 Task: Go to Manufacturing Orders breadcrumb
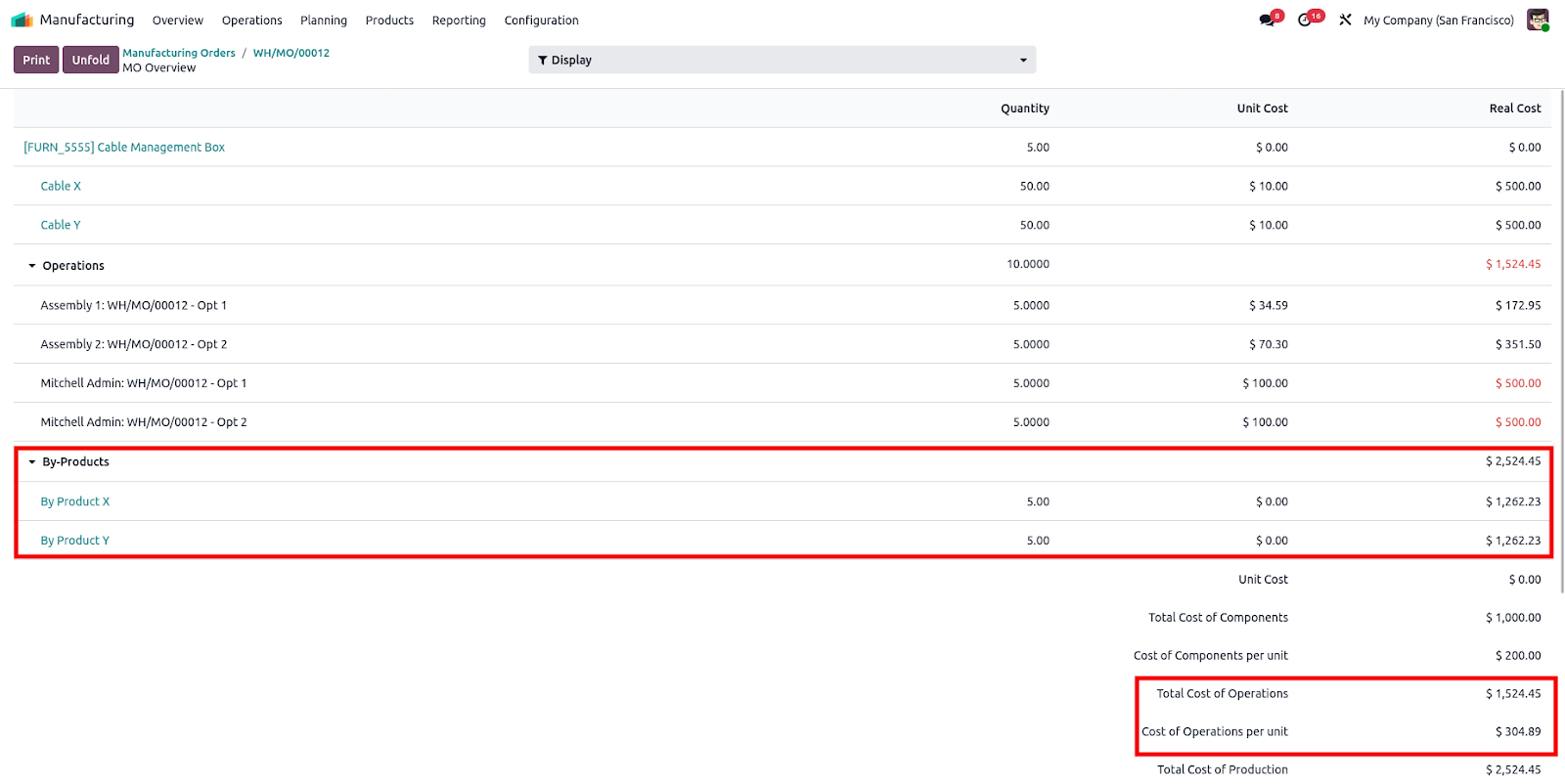(x=179, y=53)
